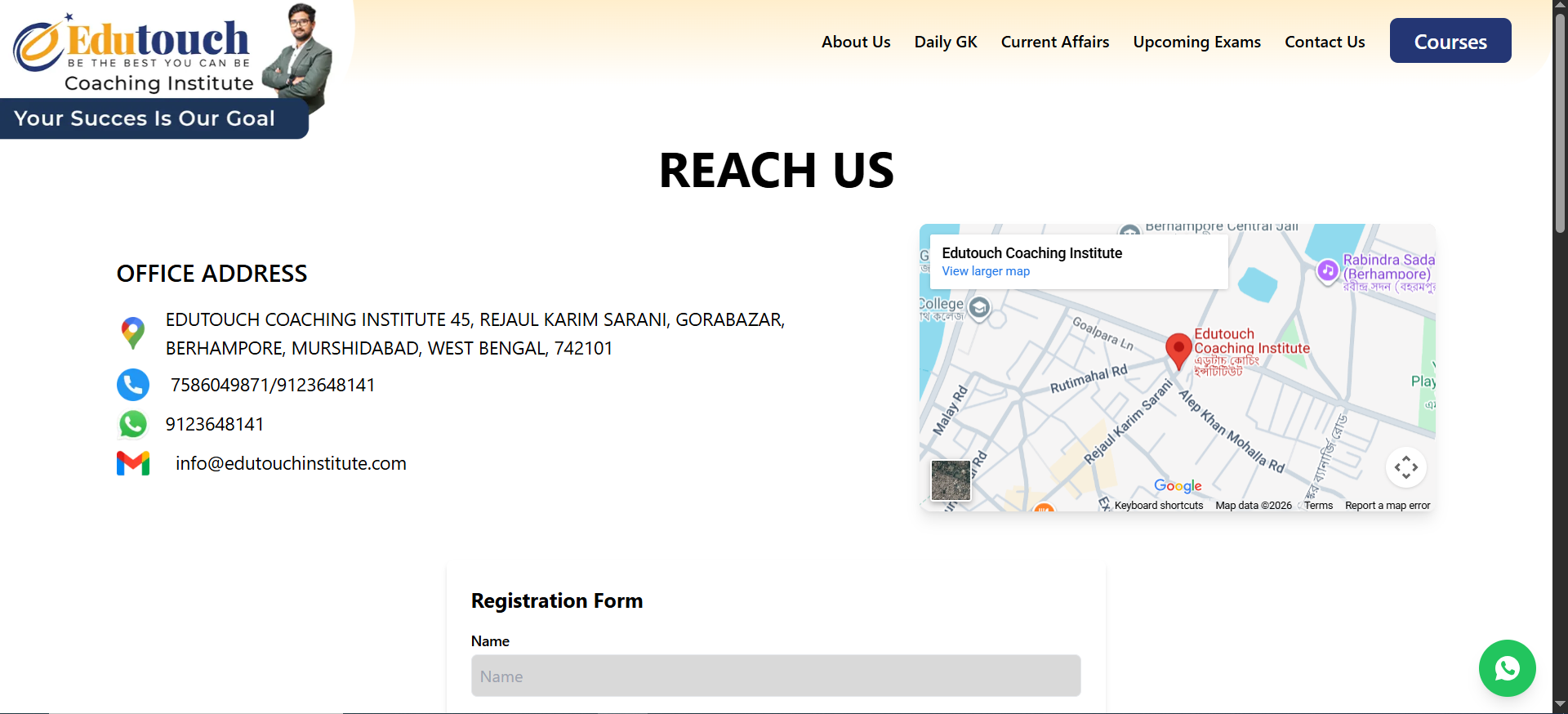Screen dimensions: 1568x714
Task: Click the Registration Form heading
Action: click(557, 600)
